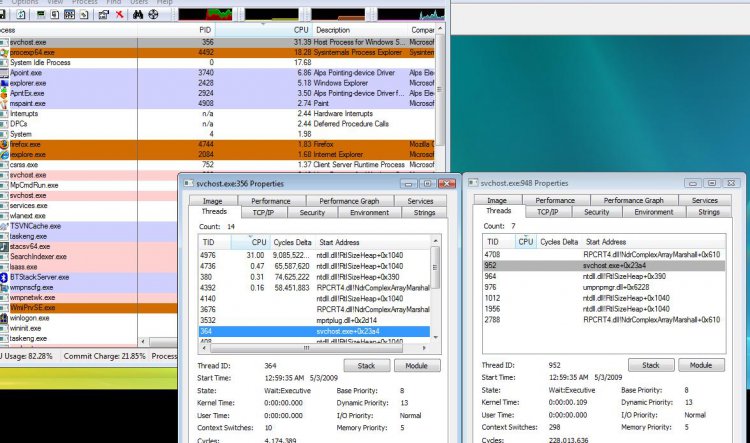
Task: Click the Refresh Now toolbar icon
Action: (x=21, y=14)
